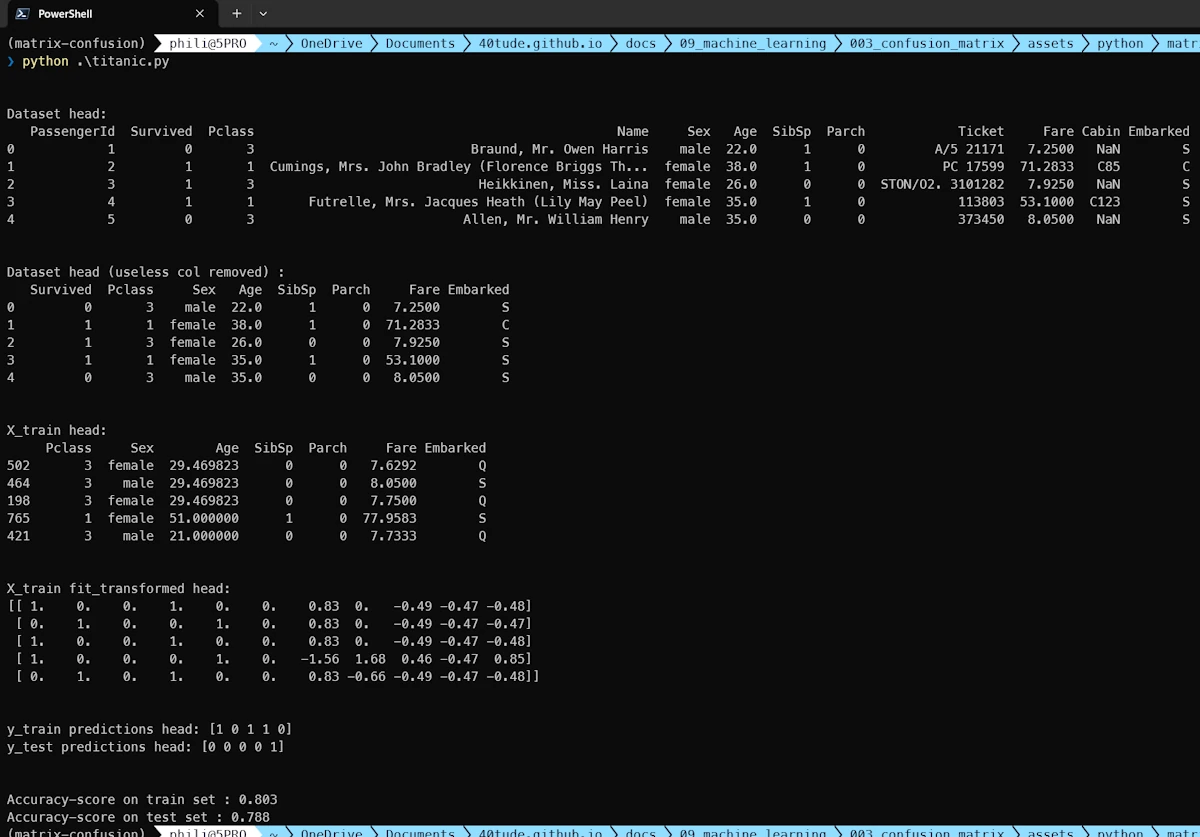The width and height of the screenshot is (1200, 837).
Task: Click the PassengerId column header
Action: [x=72, y=131]
